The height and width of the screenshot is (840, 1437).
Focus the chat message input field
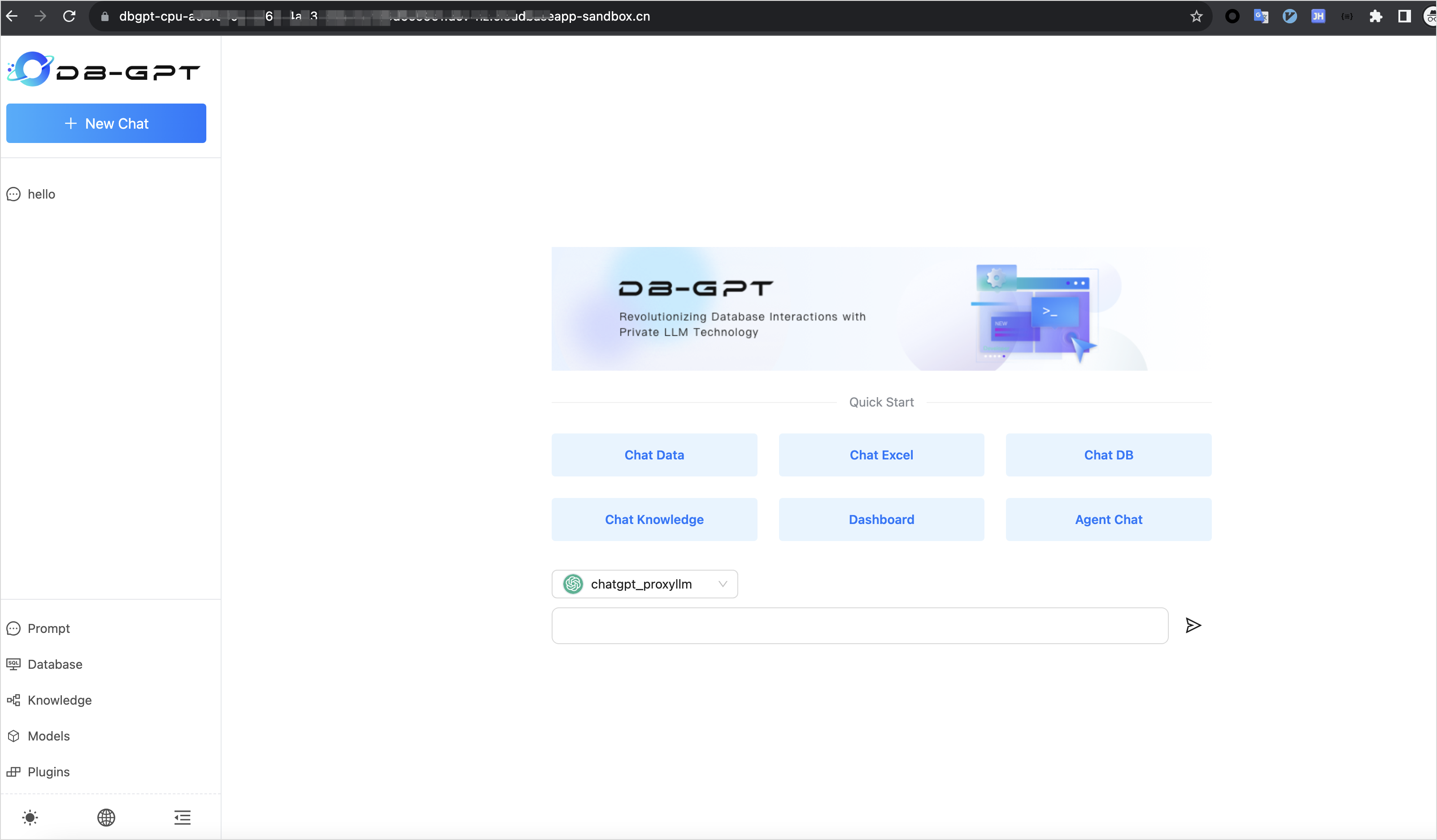(859, 625)
